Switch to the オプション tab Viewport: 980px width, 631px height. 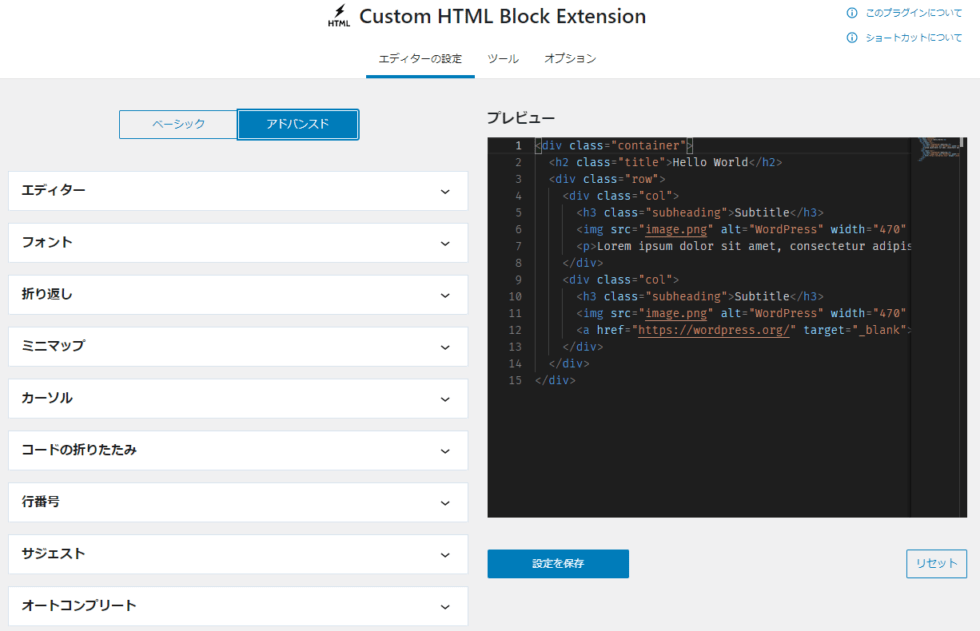pos(570,59)
